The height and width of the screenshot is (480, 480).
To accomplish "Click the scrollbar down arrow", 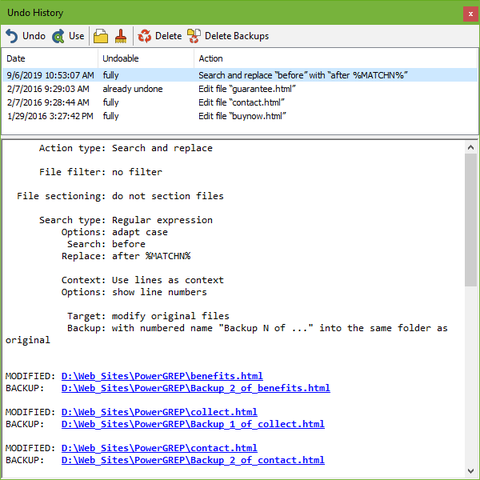I will pos(471,471).
